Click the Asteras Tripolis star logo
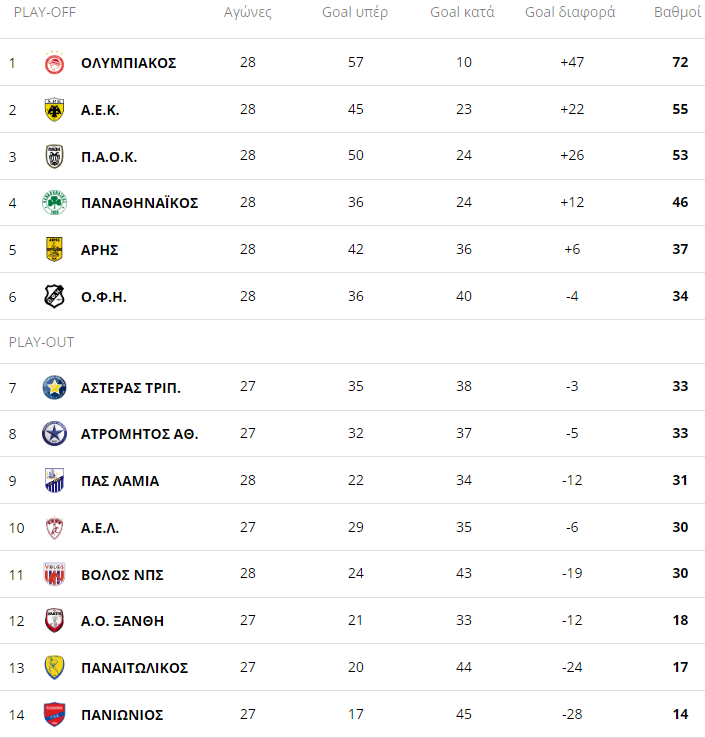 54,387
